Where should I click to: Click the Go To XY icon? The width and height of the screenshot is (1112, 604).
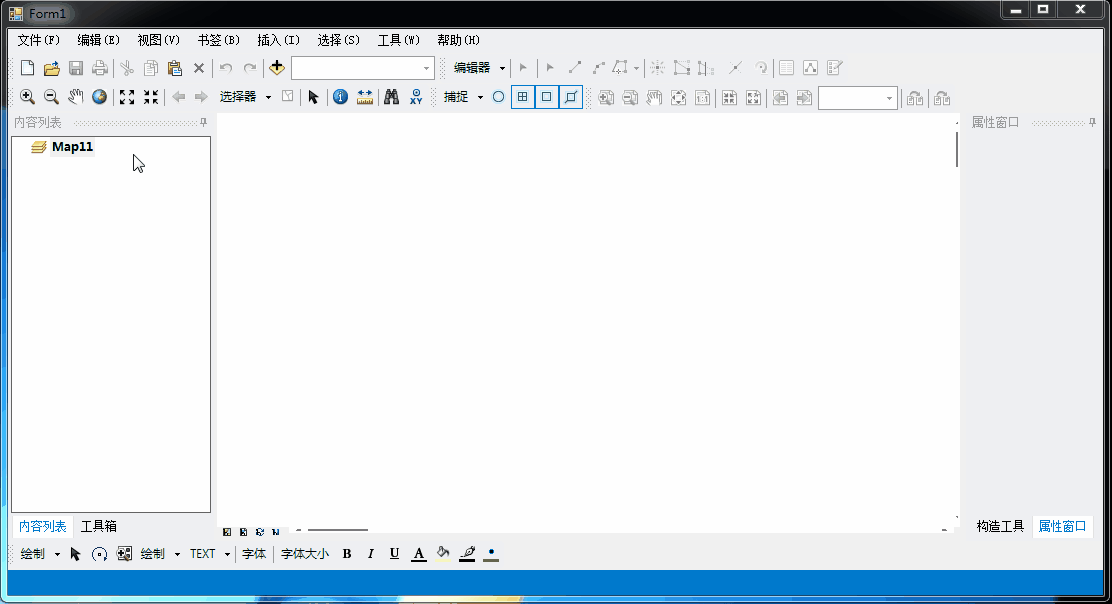[x=416, y=97]
